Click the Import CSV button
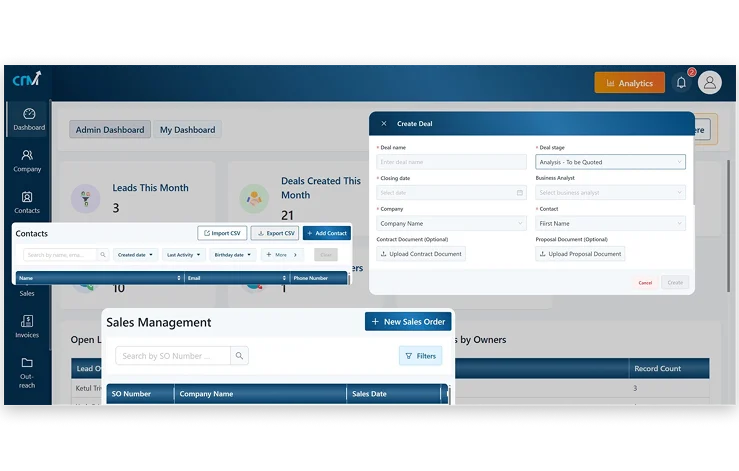This screenshot has width=739, height=471. (x=222, y=233)
